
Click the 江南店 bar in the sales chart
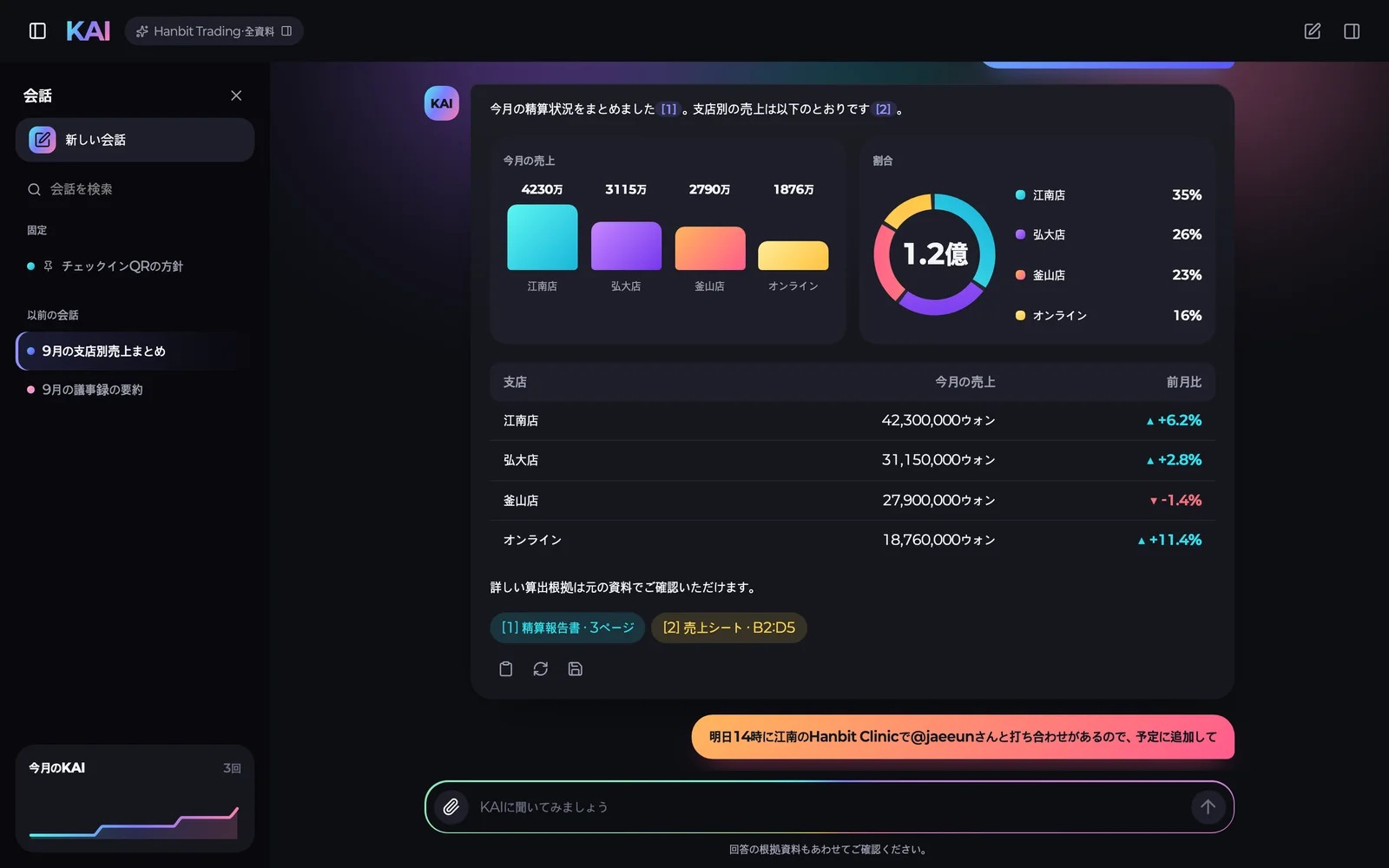coord(543,237)
